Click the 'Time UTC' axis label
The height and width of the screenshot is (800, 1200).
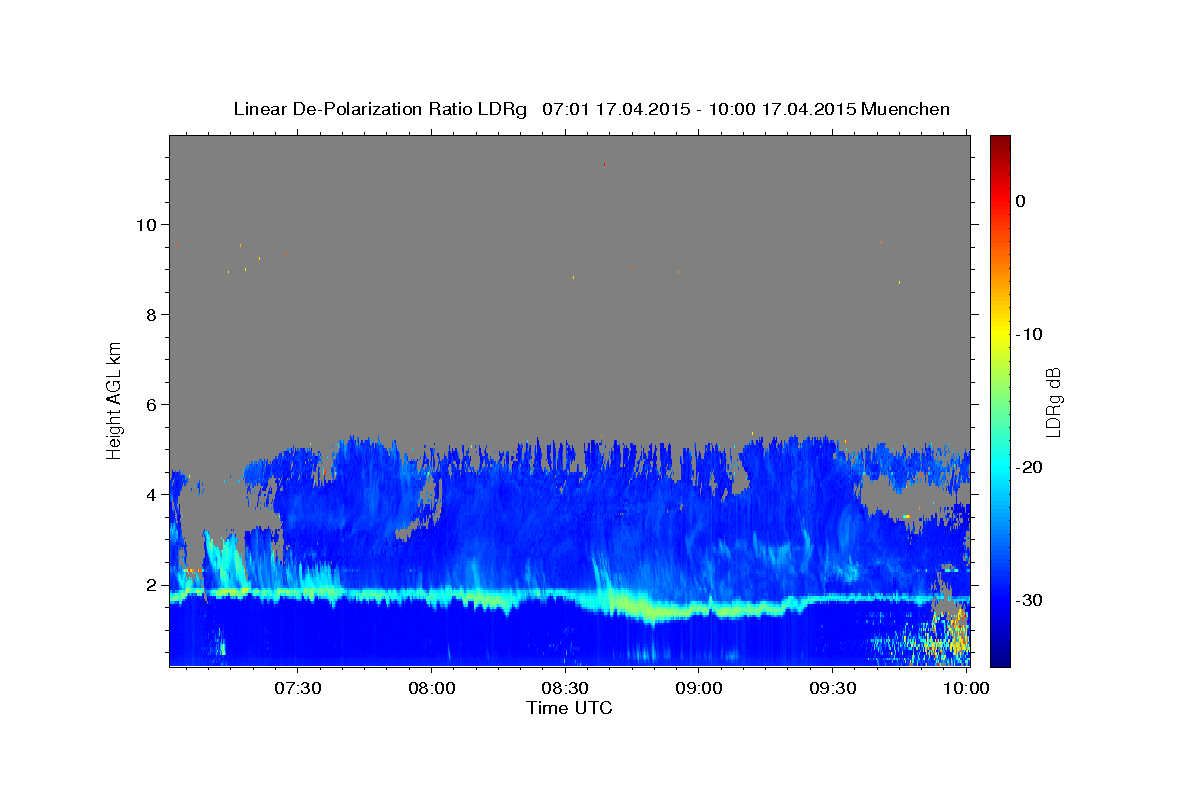click(x=569, y=708)
